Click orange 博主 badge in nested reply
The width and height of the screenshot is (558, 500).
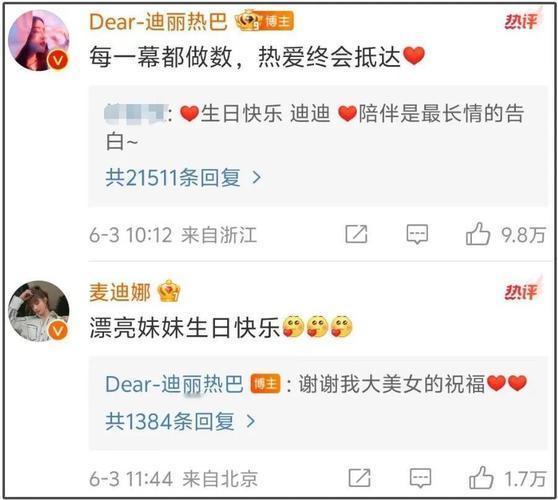[265, 384]
